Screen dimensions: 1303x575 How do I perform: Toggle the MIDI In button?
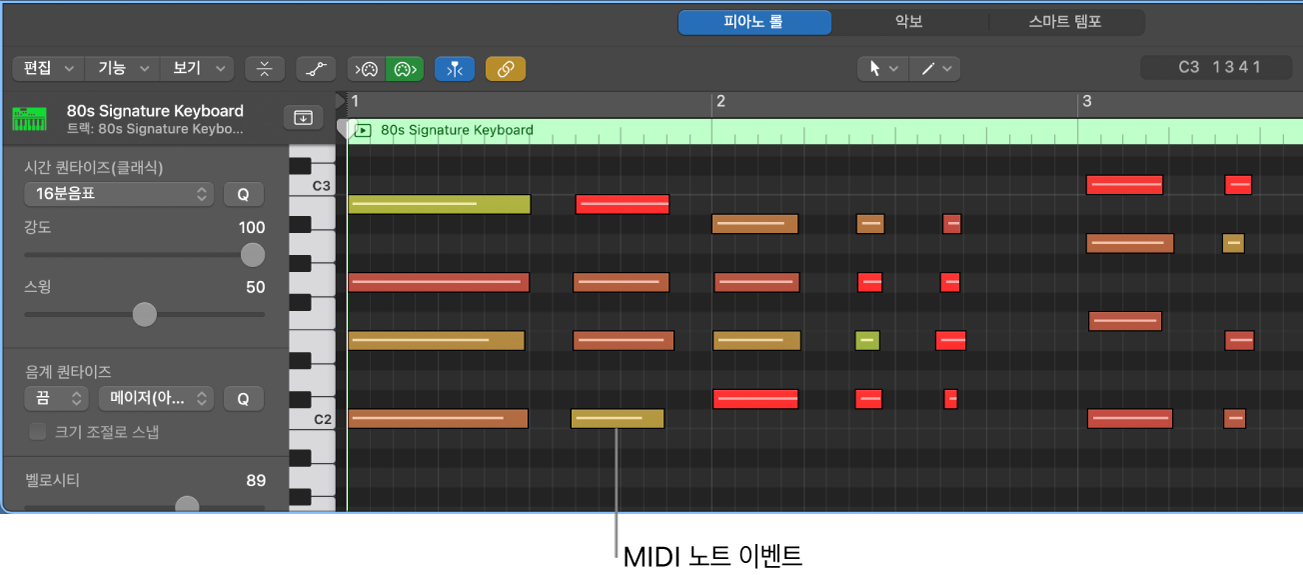(367, 68)
